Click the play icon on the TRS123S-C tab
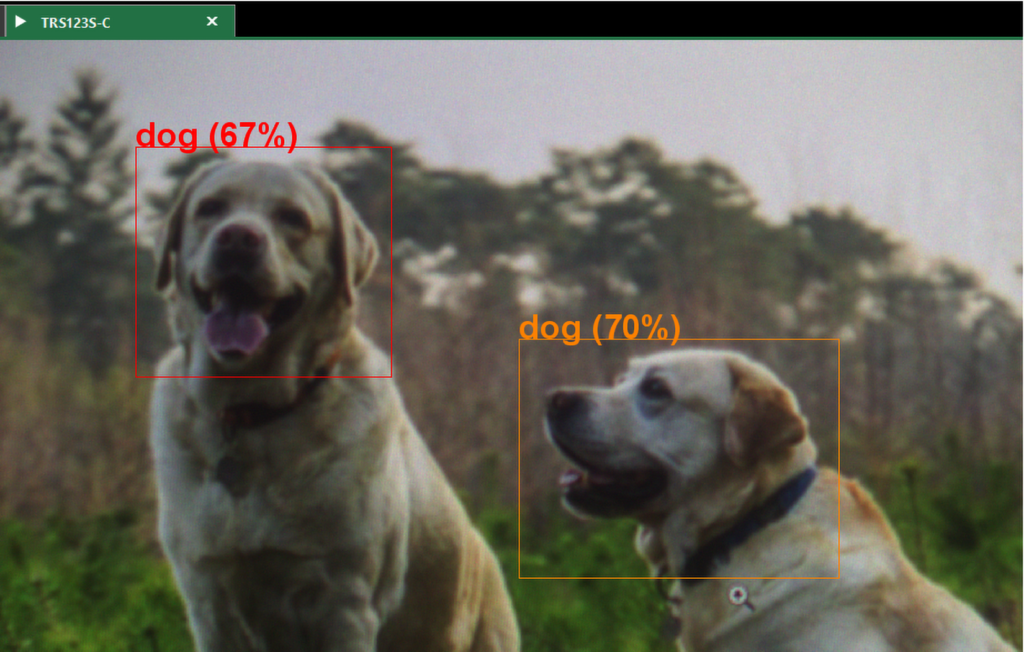The image size is (1024, 652). pyautogui.click(x=21, y=21)
